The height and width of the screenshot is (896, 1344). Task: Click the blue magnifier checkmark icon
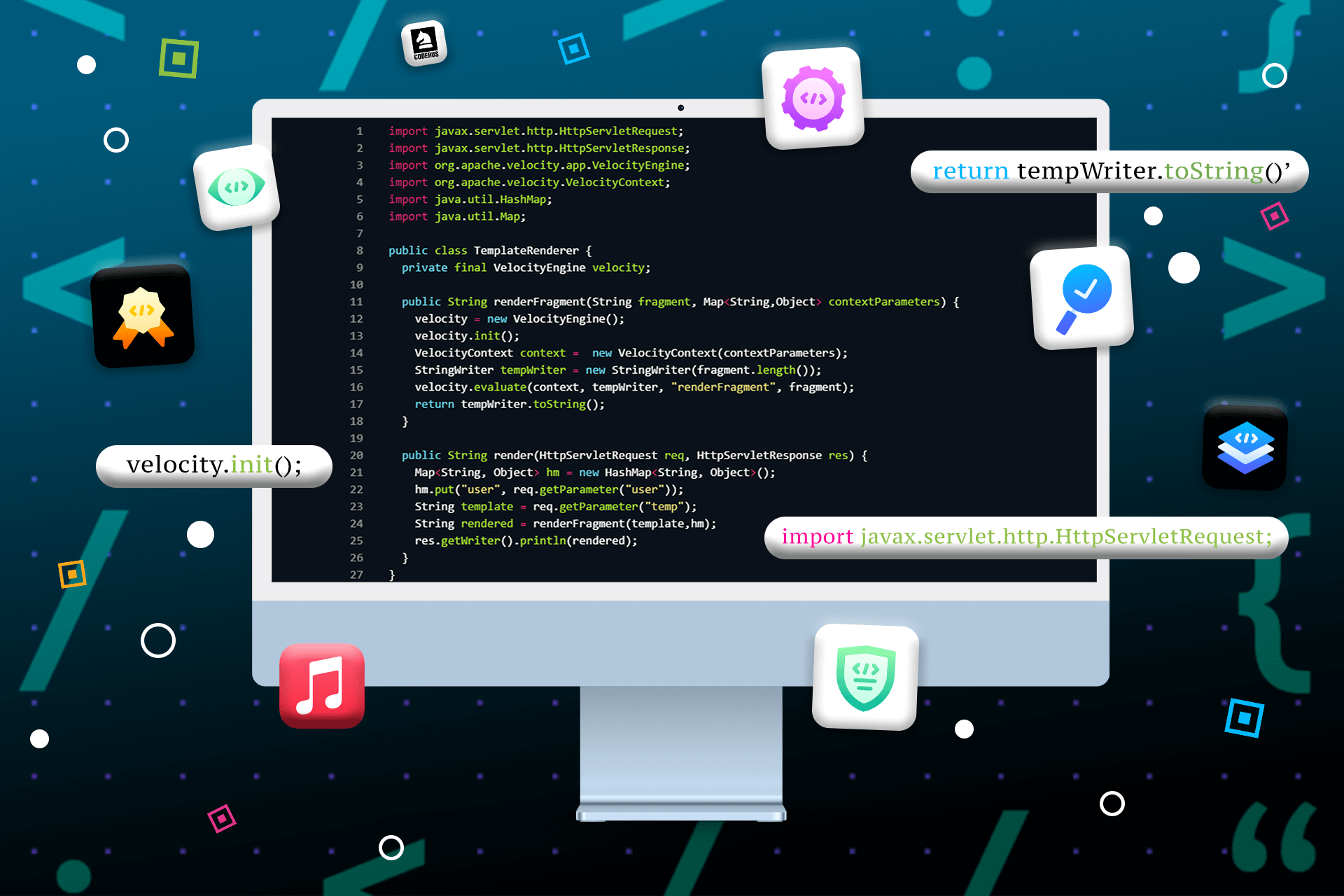1082,297
